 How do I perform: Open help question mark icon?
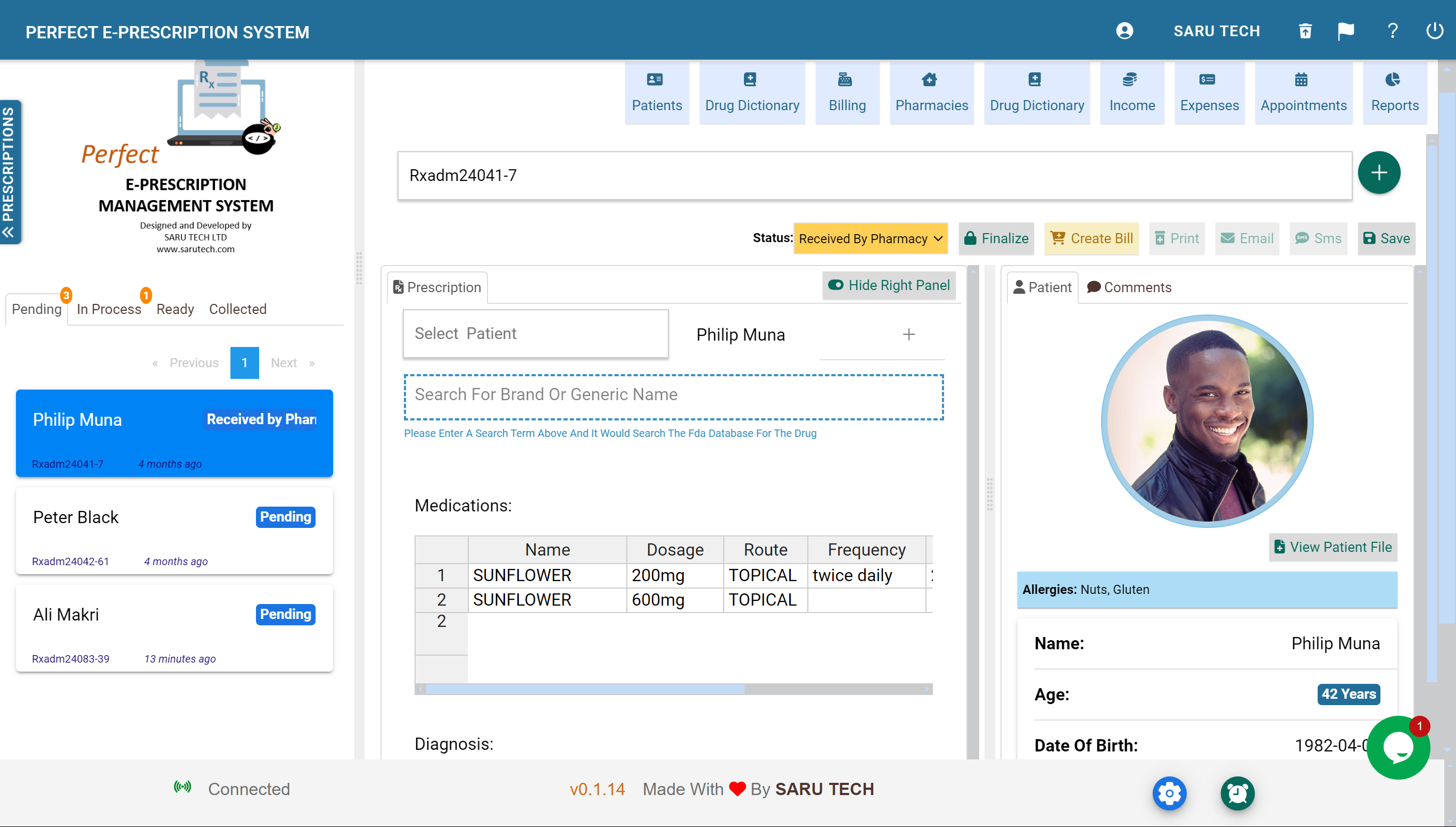1392,31
